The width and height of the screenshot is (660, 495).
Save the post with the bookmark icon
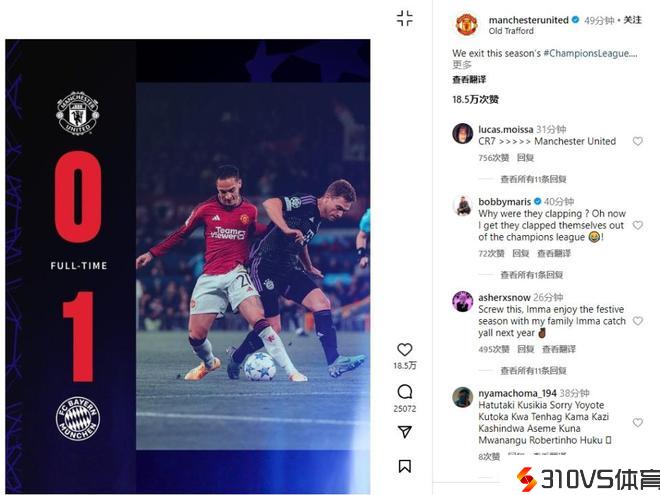(405, 466)
